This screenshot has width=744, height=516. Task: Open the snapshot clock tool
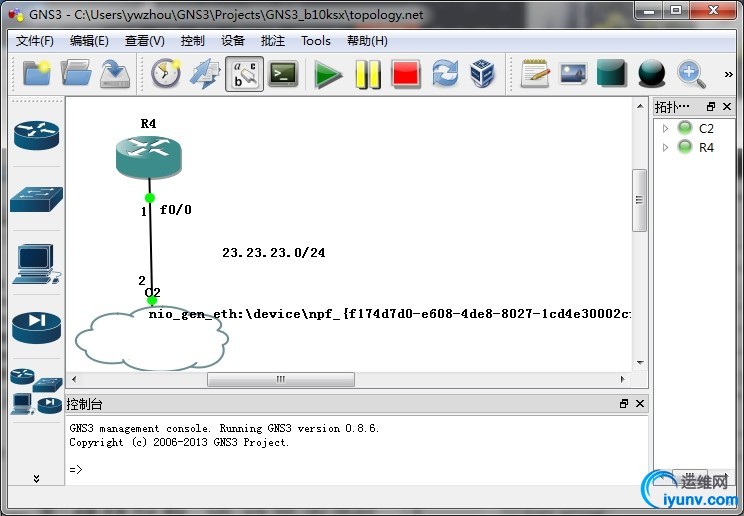166,74
